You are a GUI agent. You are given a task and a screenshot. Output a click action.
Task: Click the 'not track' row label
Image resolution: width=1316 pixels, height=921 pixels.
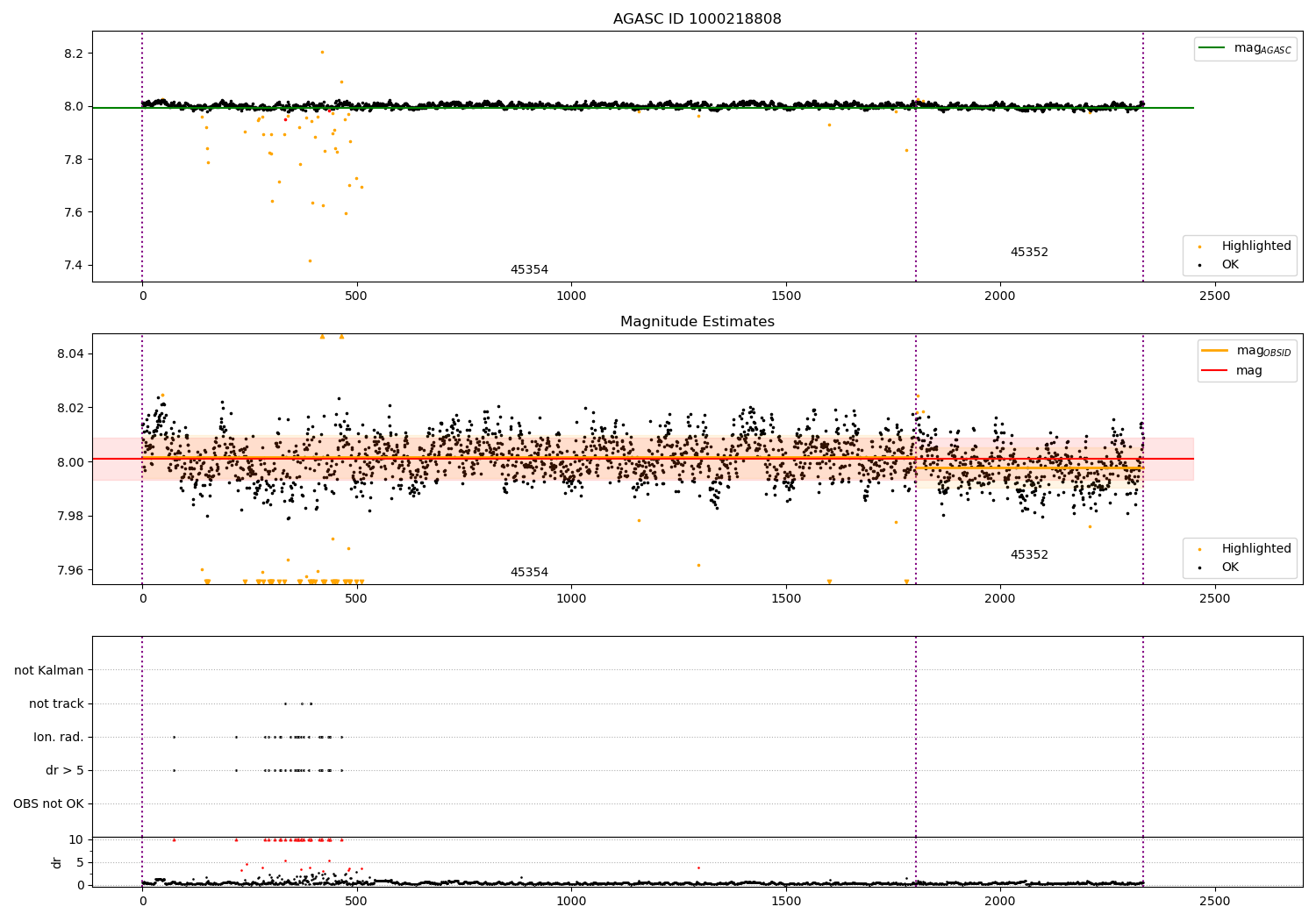[x=56, y=704]
